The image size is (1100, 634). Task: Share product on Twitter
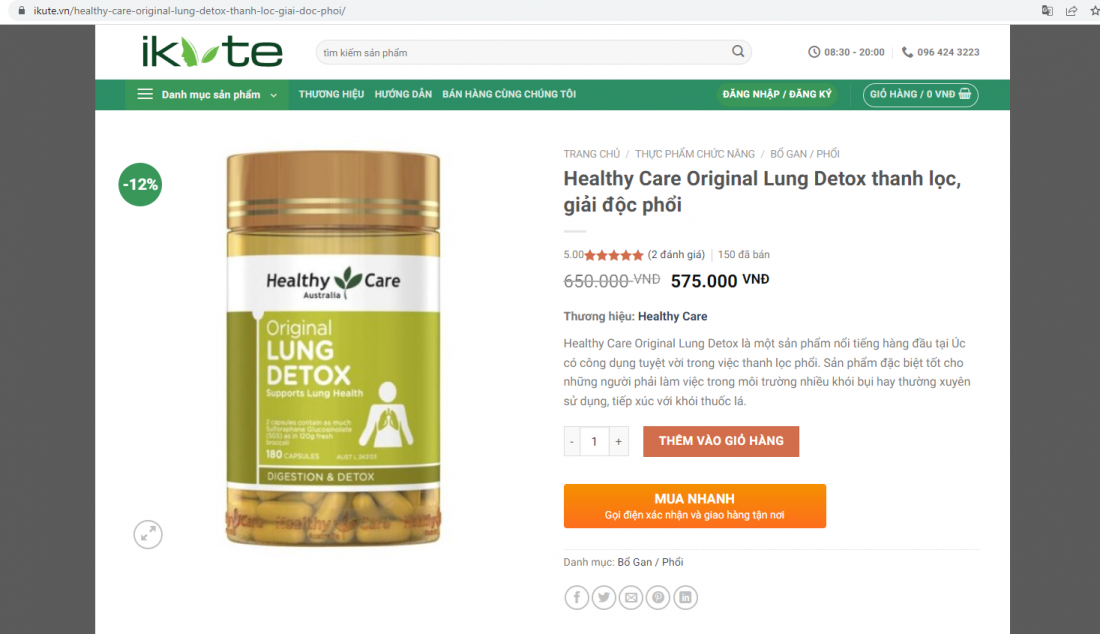[x=604, y=598]
